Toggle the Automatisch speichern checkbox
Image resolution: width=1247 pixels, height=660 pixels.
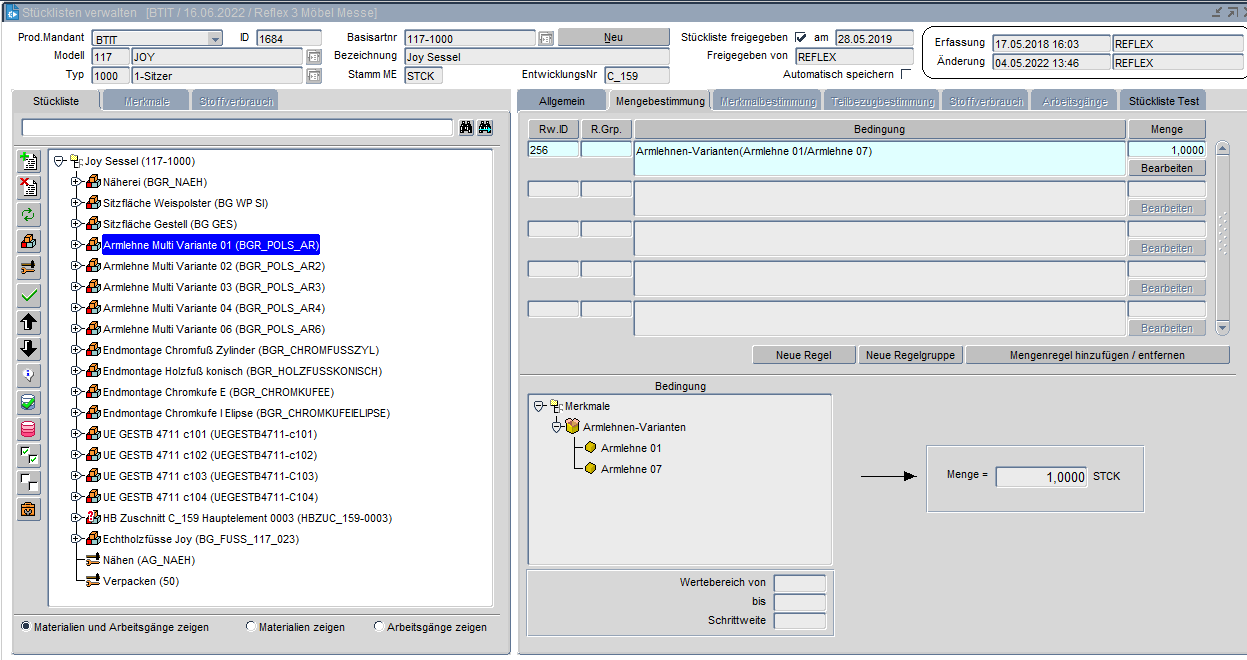[906, 75]
